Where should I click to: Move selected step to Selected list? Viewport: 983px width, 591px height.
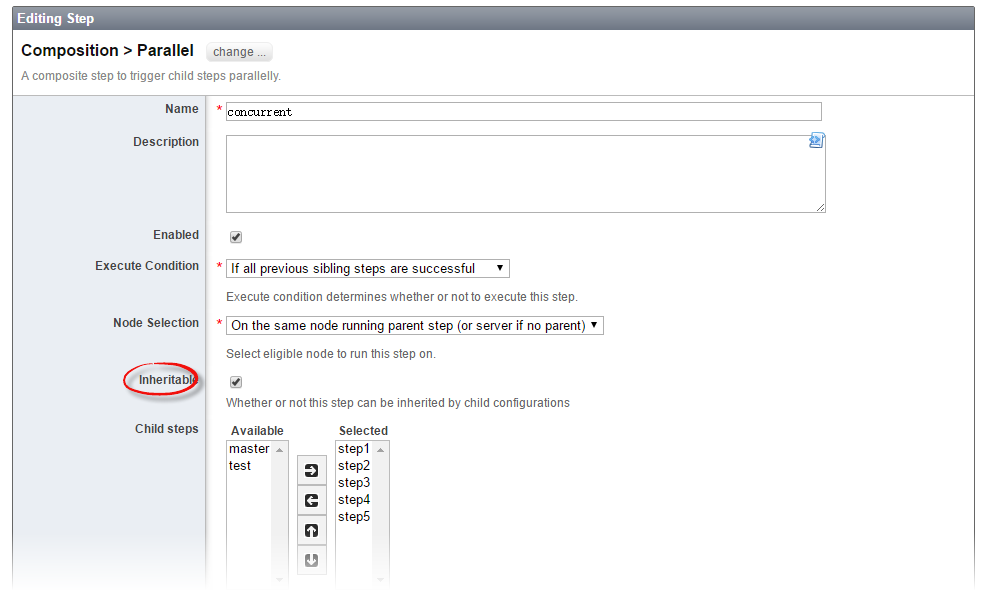click(x=312, y=470)
